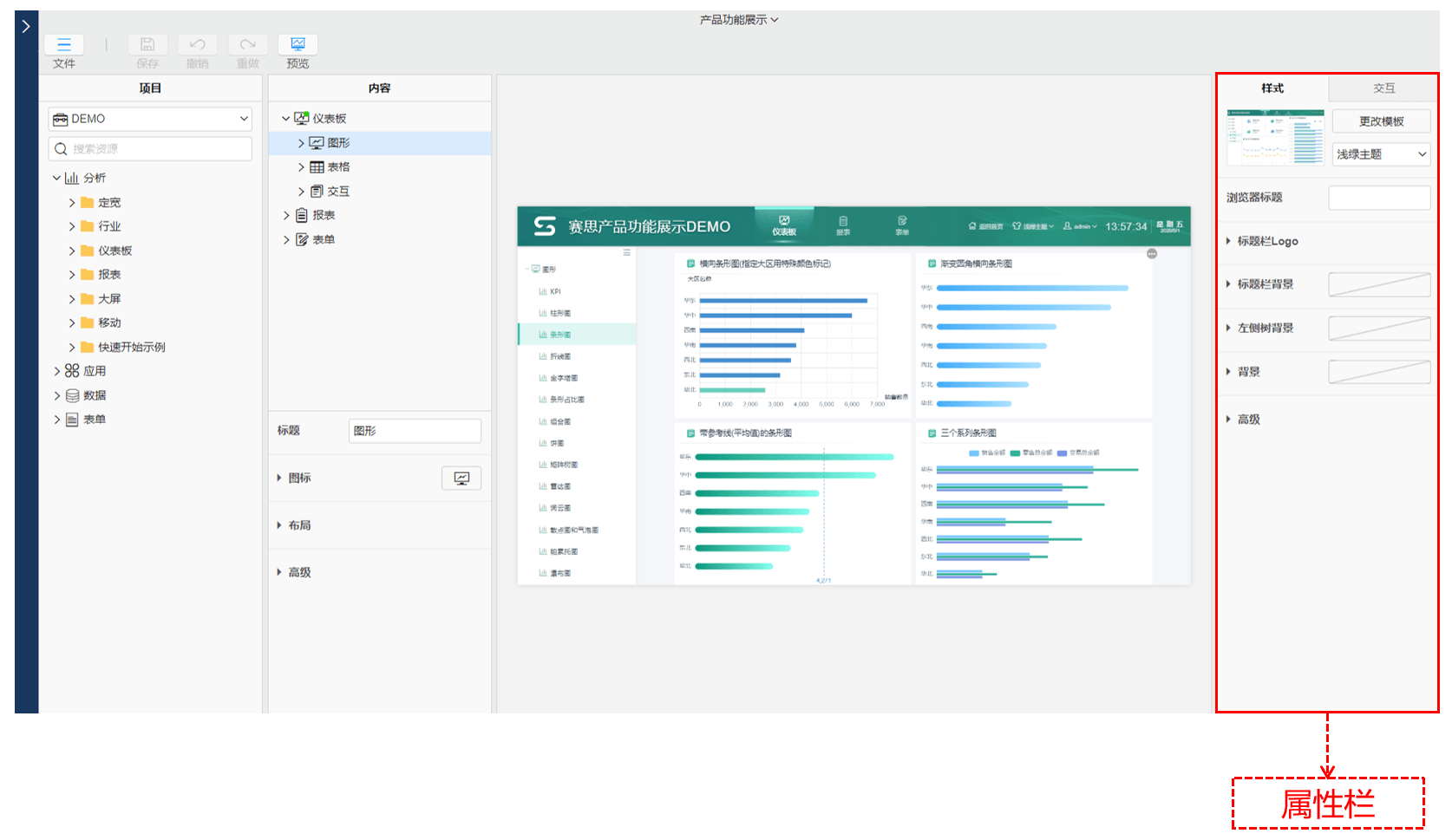Switch to the 样式 tab
The image size is (1452, 840).
(1272, 88)
